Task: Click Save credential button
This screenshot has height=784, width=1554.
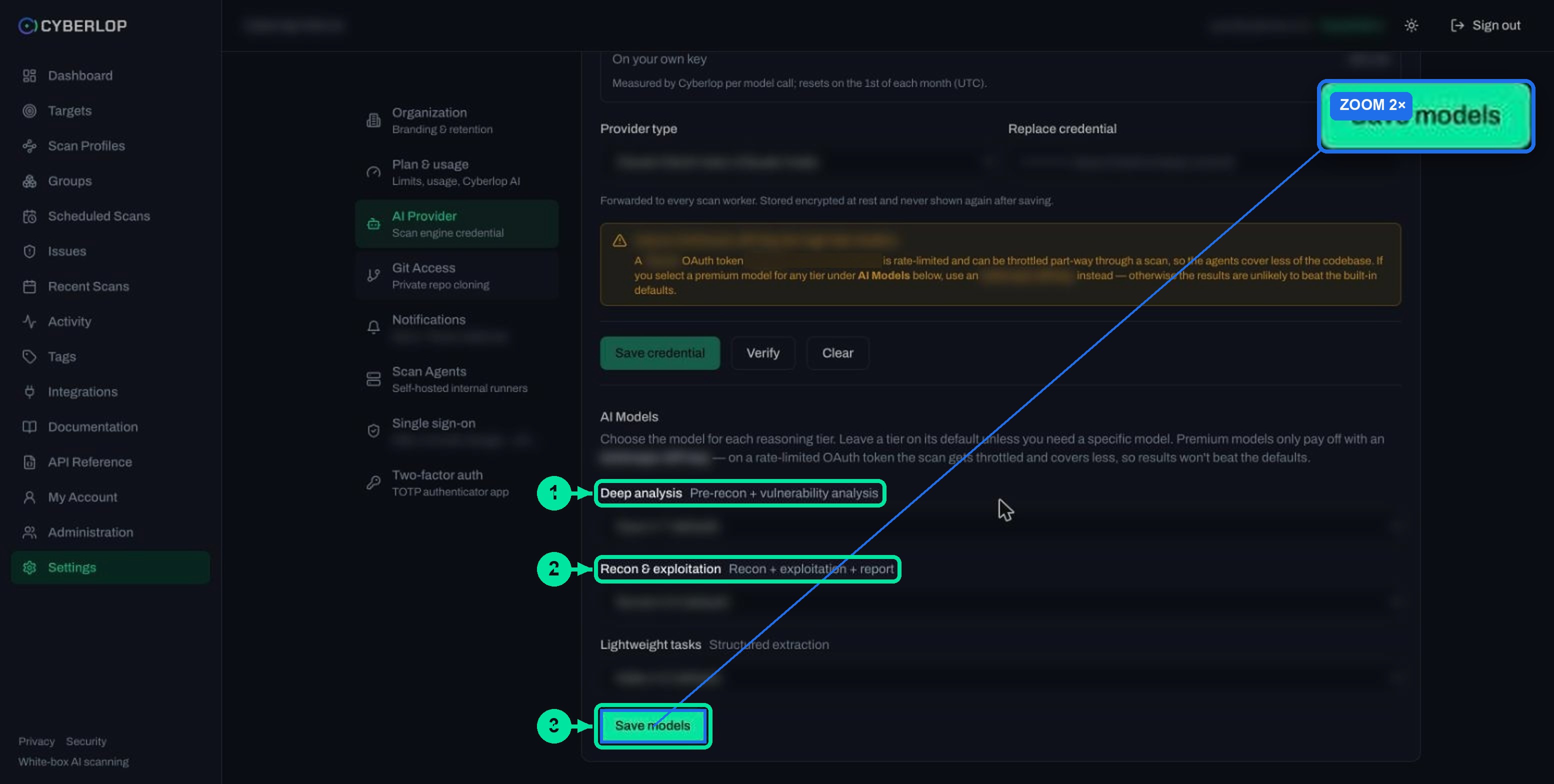Action: click(x=659, y=353)
